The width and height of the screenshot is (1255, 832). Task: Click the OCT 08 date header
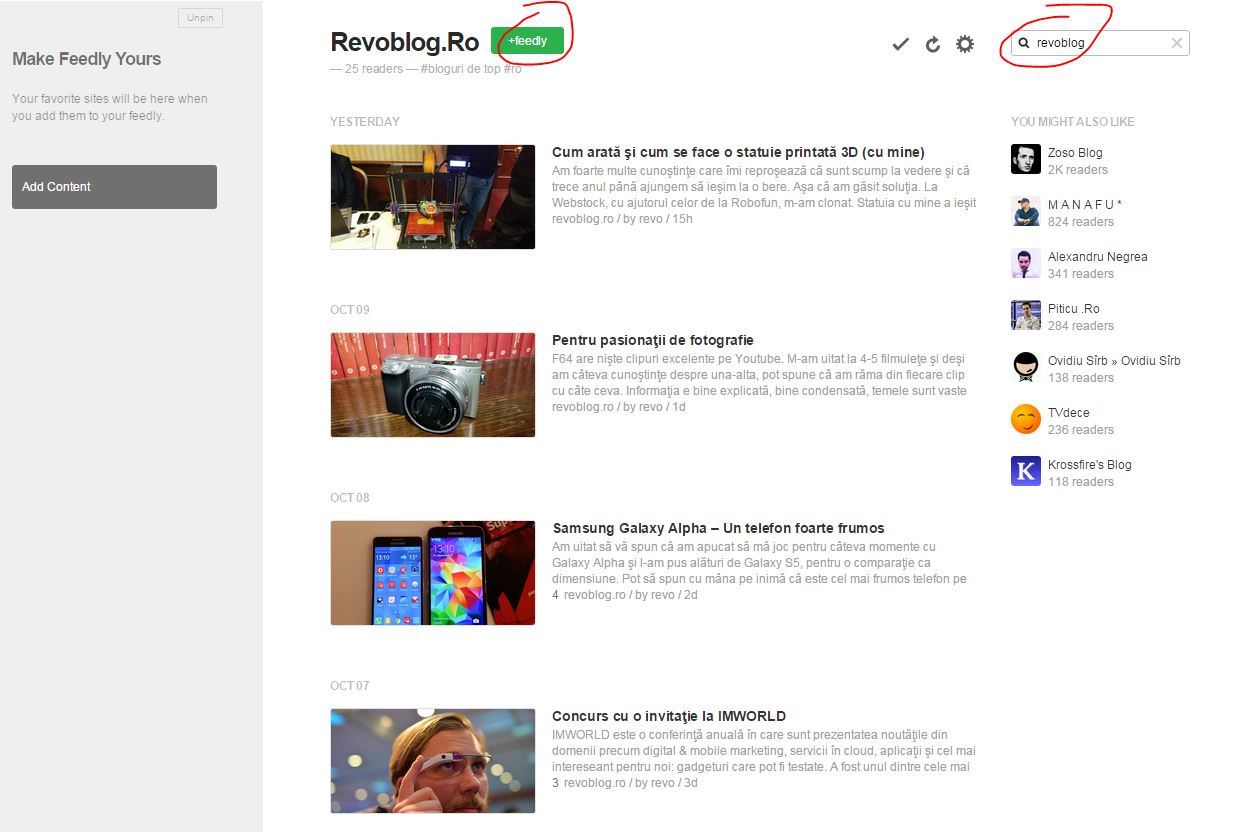click(x=350, y=498)
